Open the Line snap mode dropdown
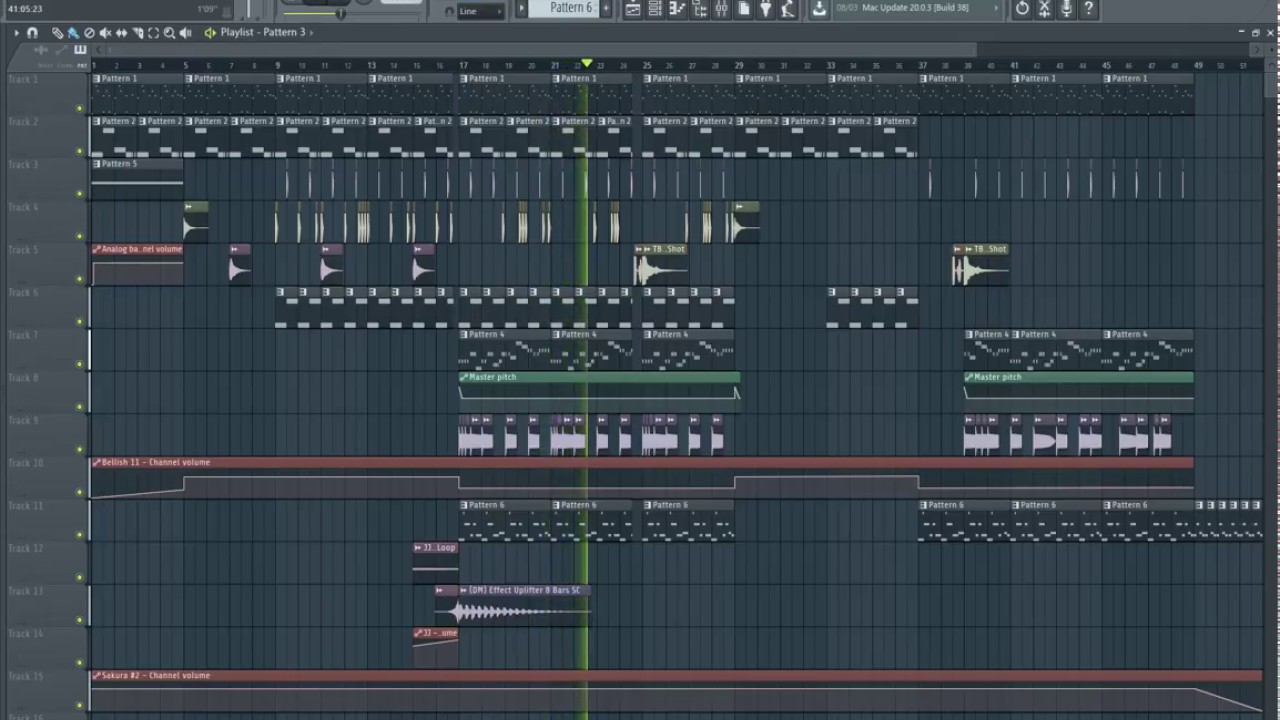This screenshot has height=720, width=1280. (x=481, y=11)
